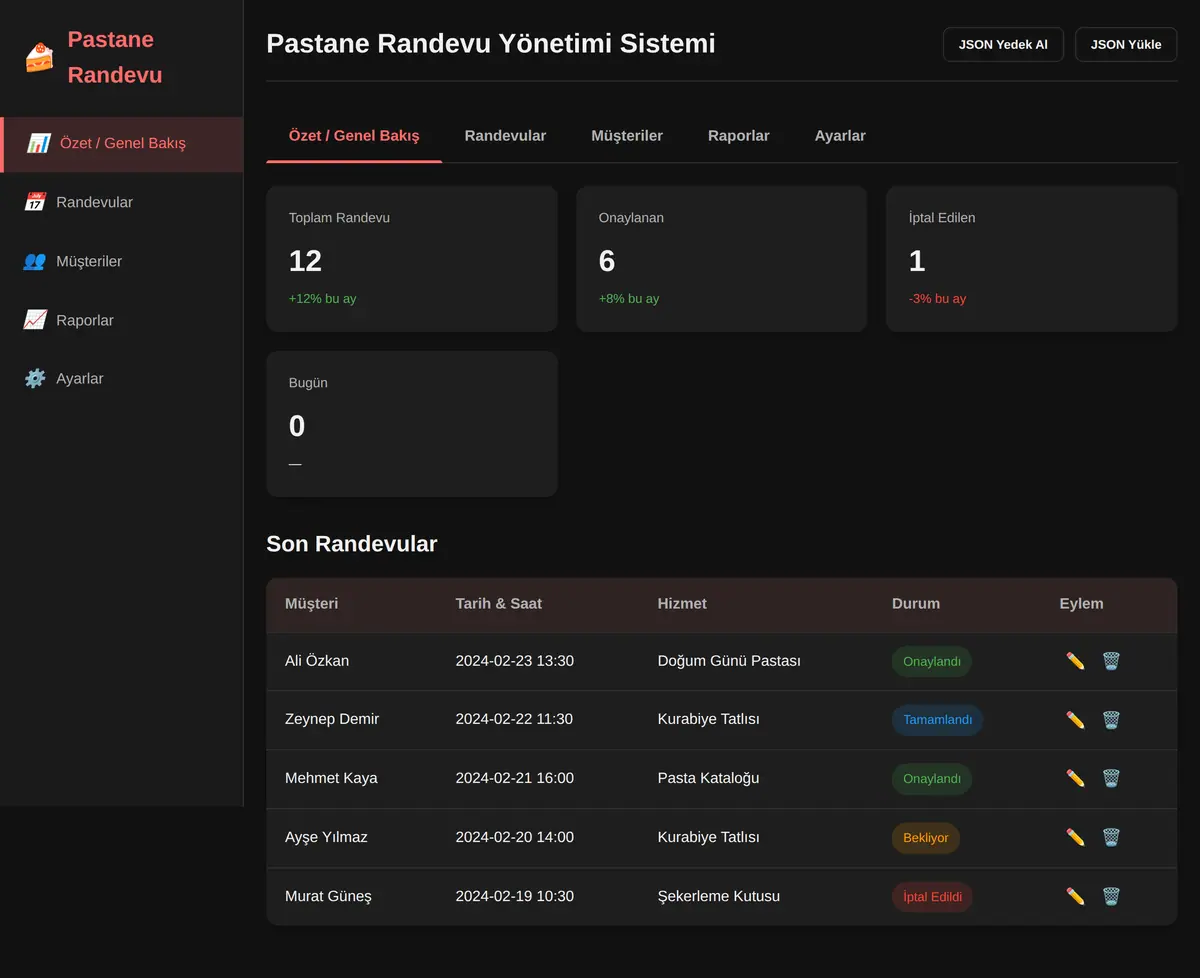Edit Mehmet Kaya's appointment with pencil icon
Viewport: 1200px width, 978px height.
[x=1076, y=778]
